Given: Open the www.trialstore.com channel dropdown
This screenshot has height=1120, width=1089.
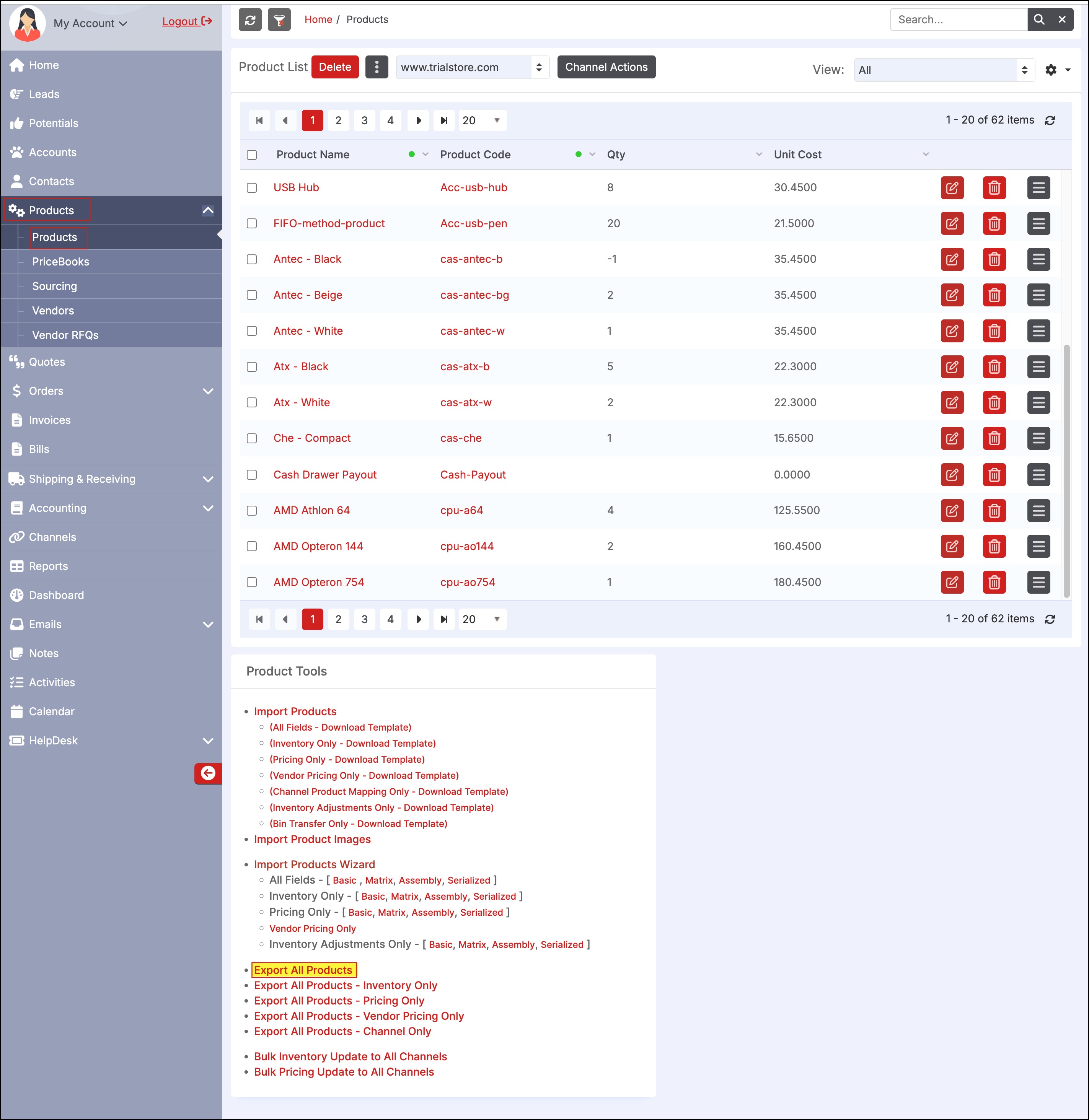Looking at the screenshot, I should pos(473,67).
